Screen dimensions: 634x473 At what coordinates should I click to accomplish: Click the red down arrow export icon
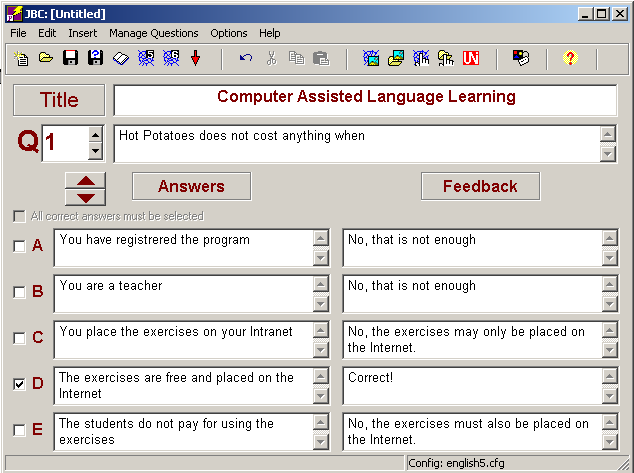tap(195, 58)
